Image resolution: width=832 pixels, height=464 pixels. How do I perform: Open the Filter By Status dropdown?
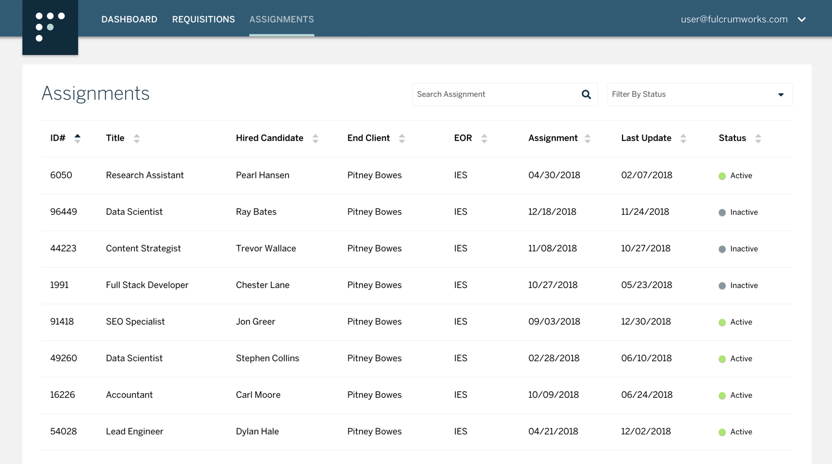click(x=699, y=95)
